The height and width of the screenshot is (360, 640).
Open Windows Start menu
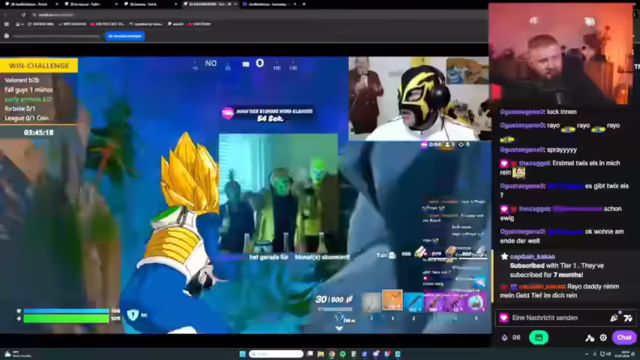click(x=242, y=354)
